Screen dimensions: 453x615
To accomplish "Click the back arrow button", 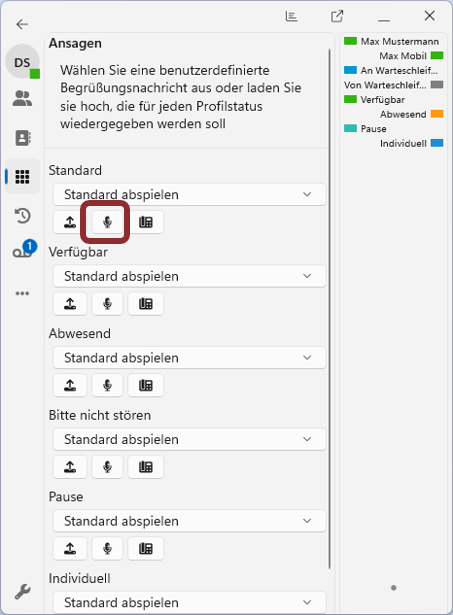I will coord(22,24).
